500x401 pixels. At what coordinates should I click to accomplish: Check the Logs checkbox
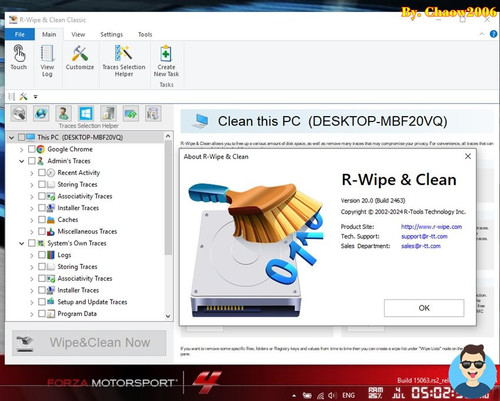pos(42,255)
